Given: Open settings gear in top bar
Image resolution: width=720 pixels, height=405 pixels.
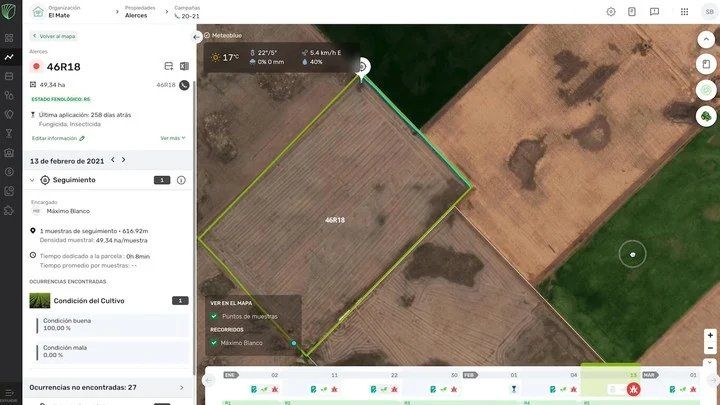Looking at the screenshot, I should tap(611, 12).
